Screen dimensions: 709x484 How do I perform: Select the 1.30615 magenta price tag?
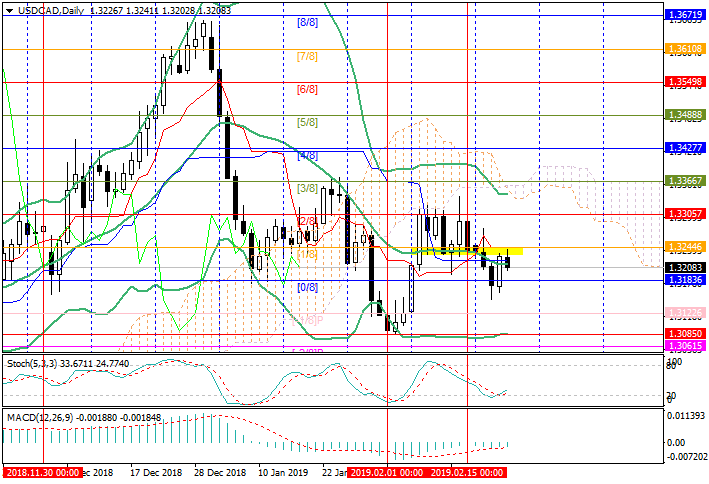click(686, 345)
